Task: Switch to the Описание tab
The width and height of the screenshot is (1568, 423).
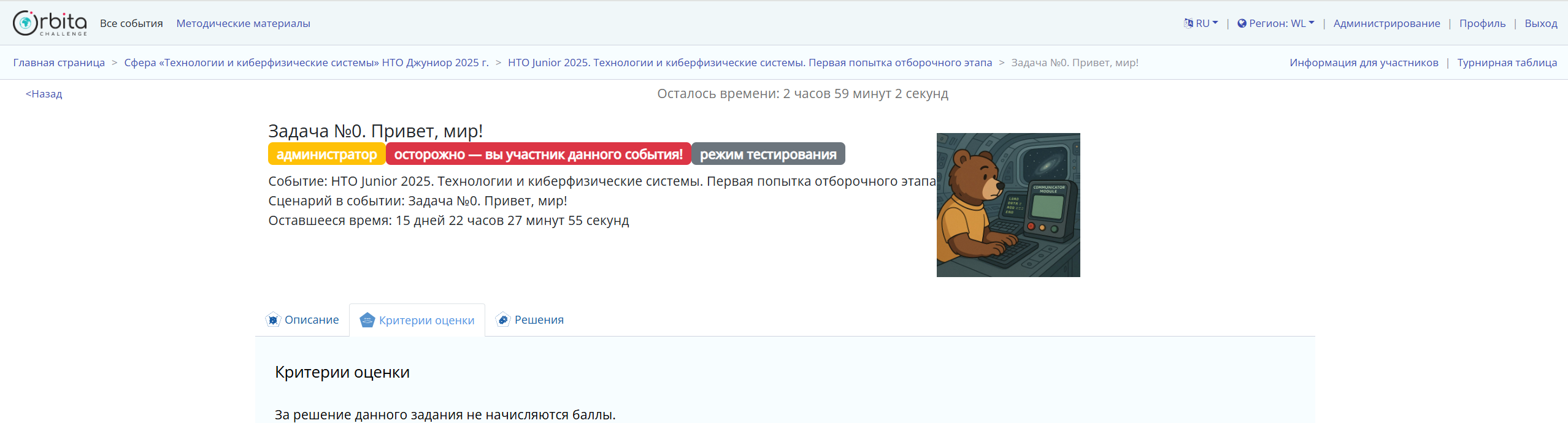Action: point(311,320)
